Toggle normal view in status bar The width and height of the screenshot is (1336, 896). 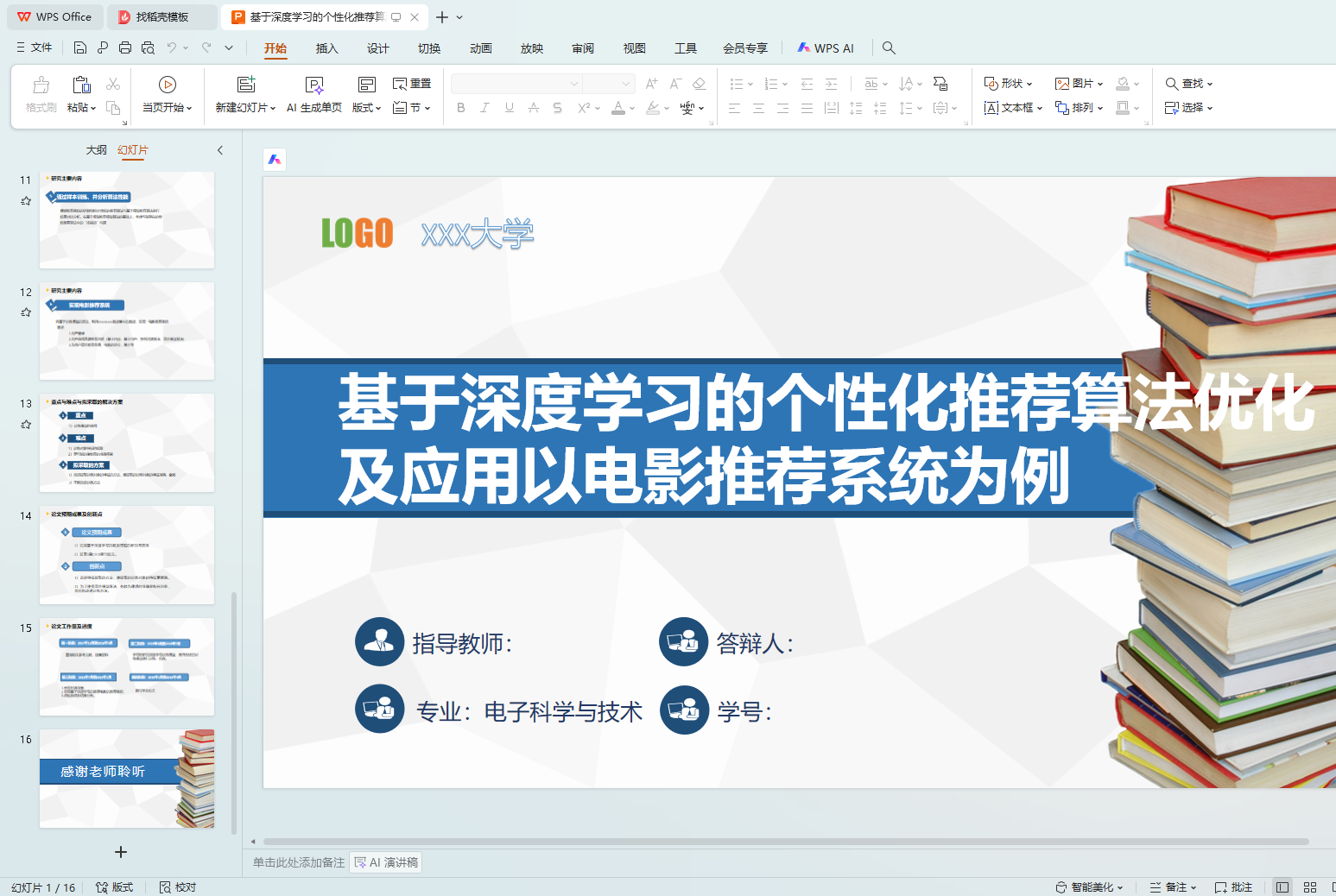click(x=1282, y=887)
